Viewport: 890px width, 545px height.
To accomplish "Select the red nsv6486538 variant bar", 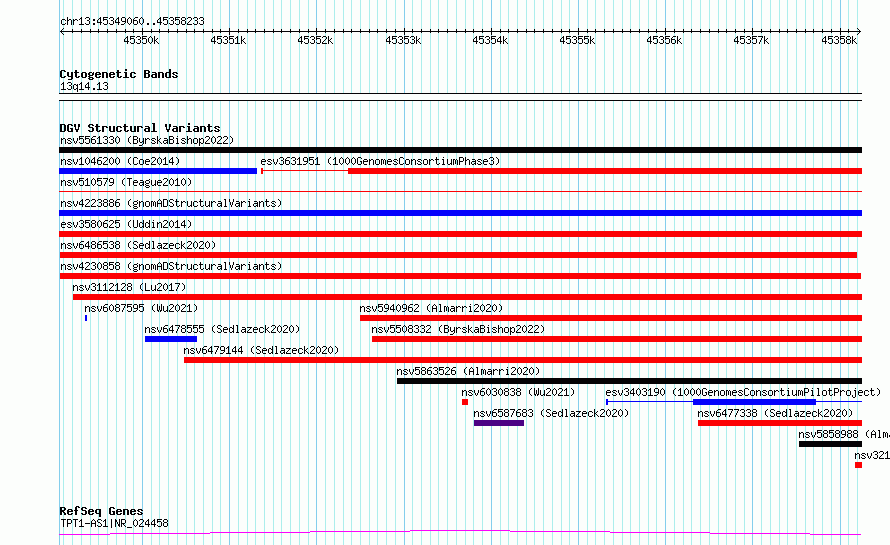I will (x=458, y=255).
